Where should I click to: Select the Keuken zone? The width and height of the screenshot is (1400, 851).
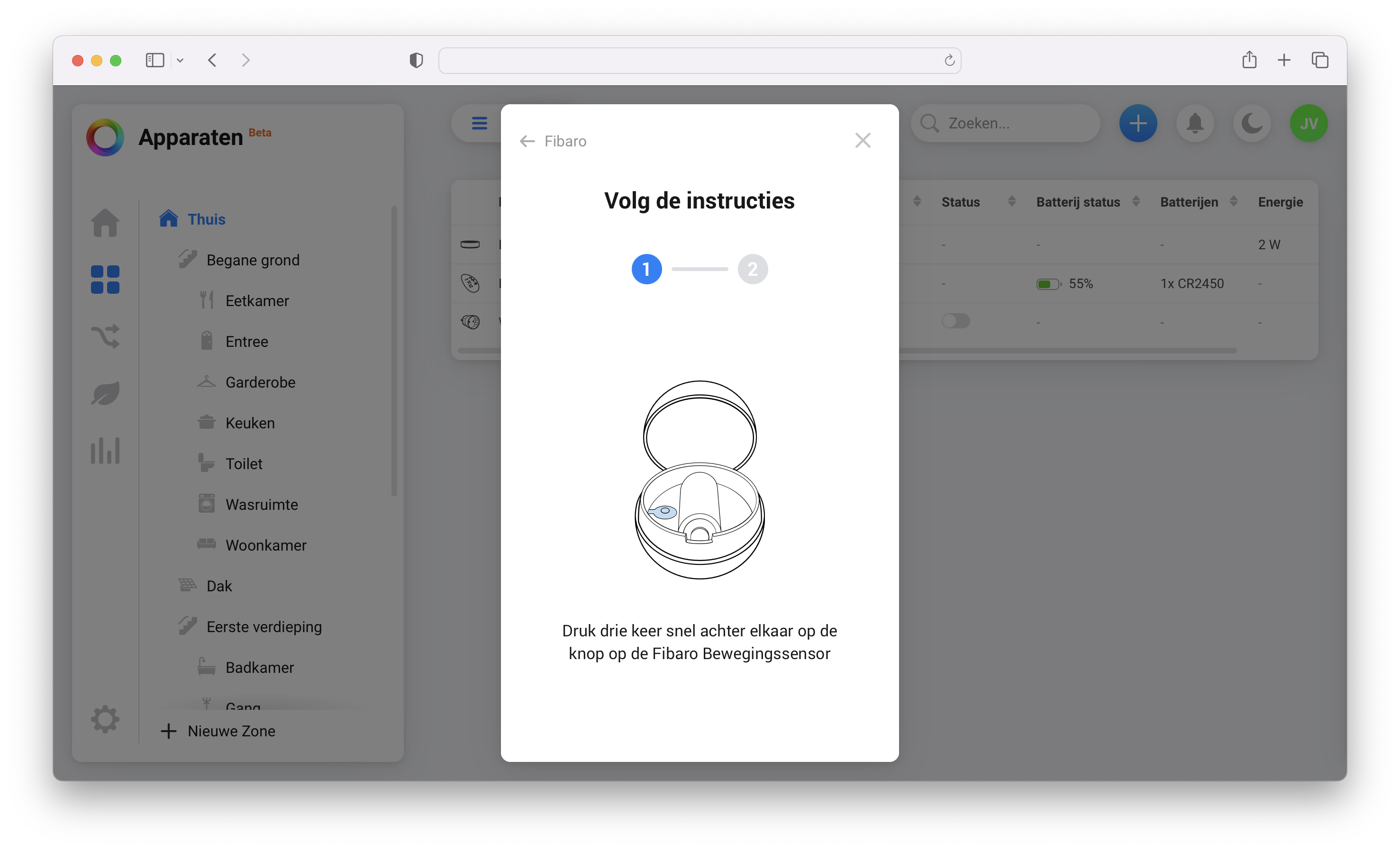pos(236,423)
